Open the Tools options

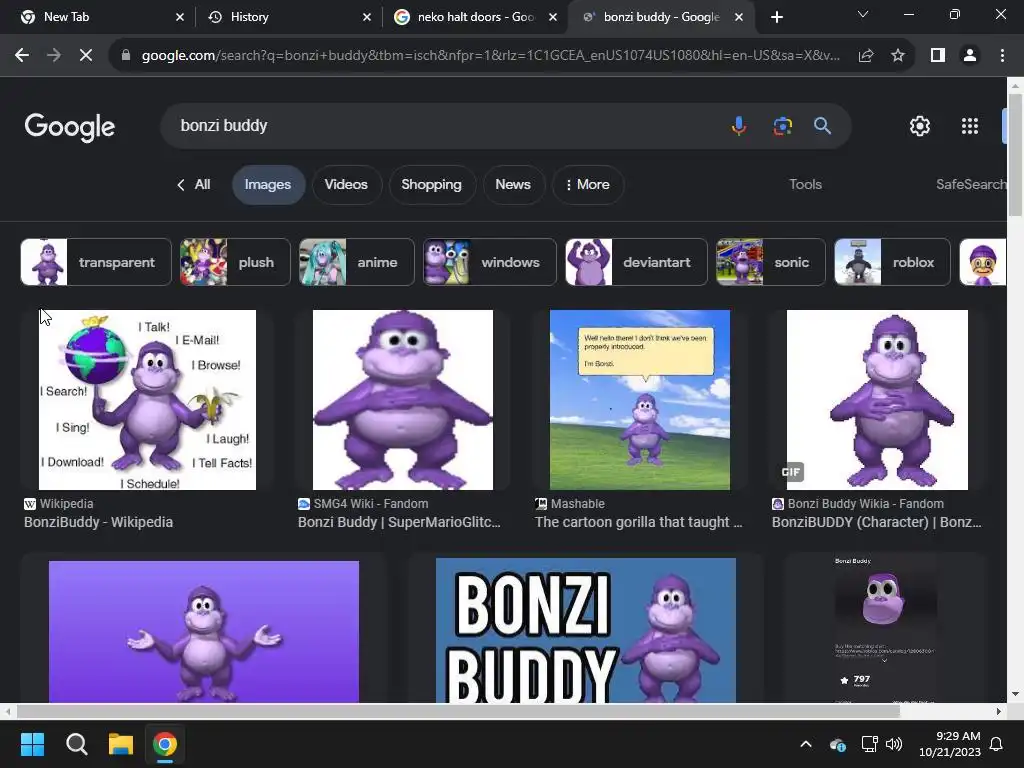tap(805, 185)
